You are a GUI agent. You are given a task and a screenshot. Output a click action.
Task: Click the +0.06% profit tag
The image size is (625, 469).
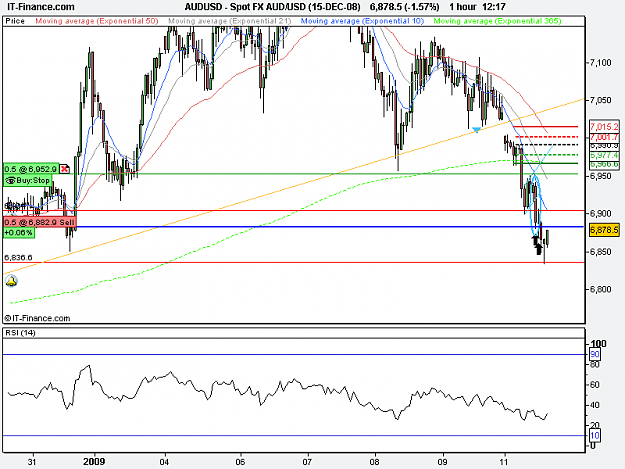pos(19,233)
